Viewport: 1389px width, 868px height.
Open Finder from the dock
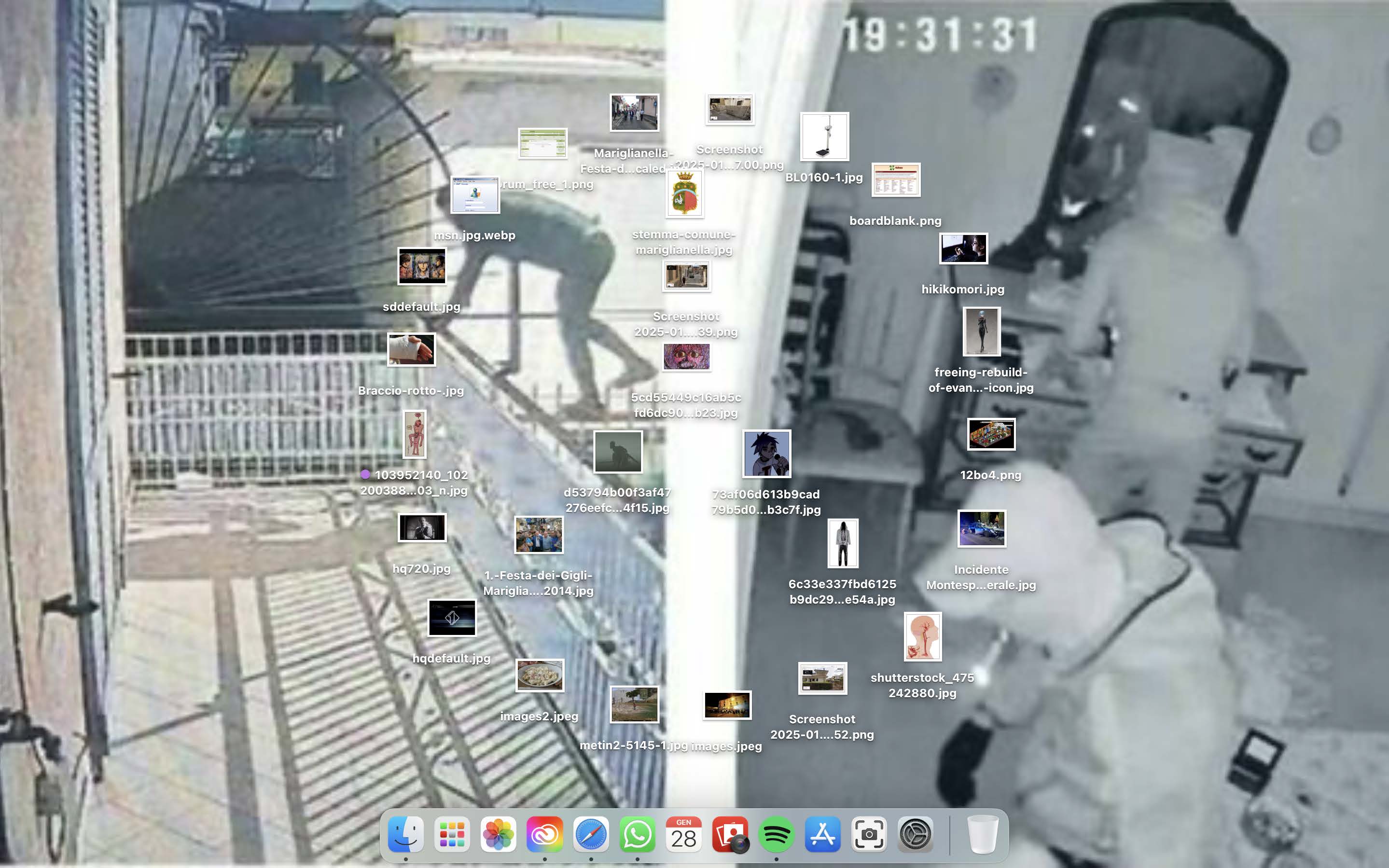click(x=405, y=834)
